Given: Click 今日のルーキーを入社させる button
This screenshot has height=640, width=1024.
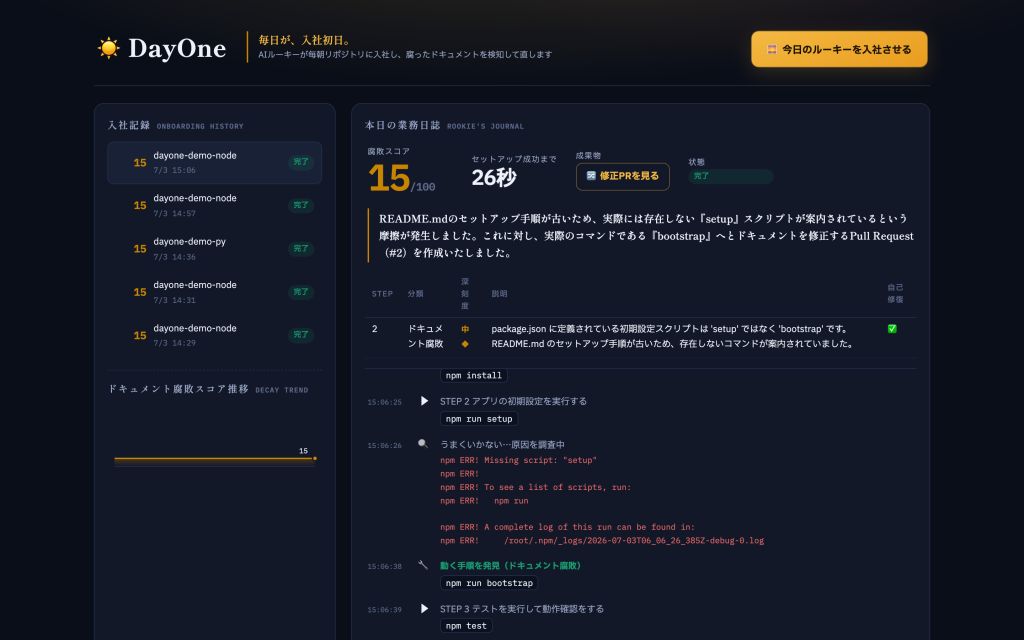Looking at the screenshot, I should click(x=839, y=49).
